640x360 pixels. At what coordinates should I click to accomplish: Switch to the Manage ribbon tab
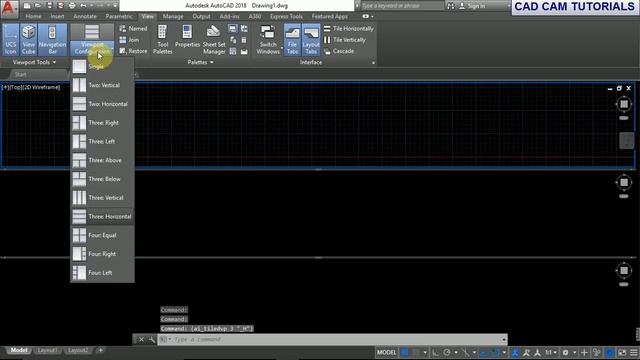coord(173,16)
